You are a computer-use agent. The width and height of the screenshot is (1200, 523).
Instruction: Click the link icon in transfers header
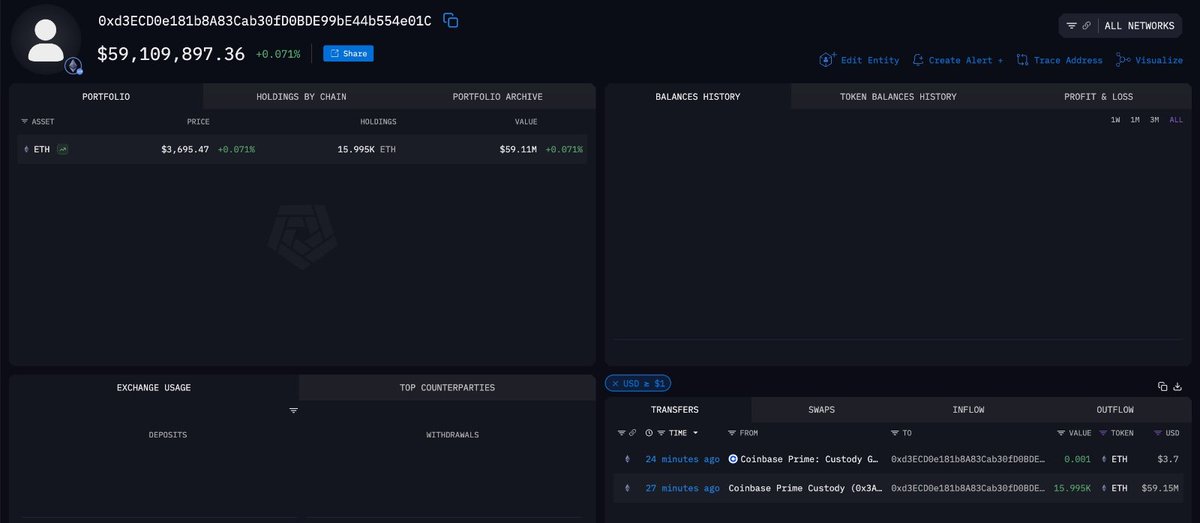click(x=633, y=433)
